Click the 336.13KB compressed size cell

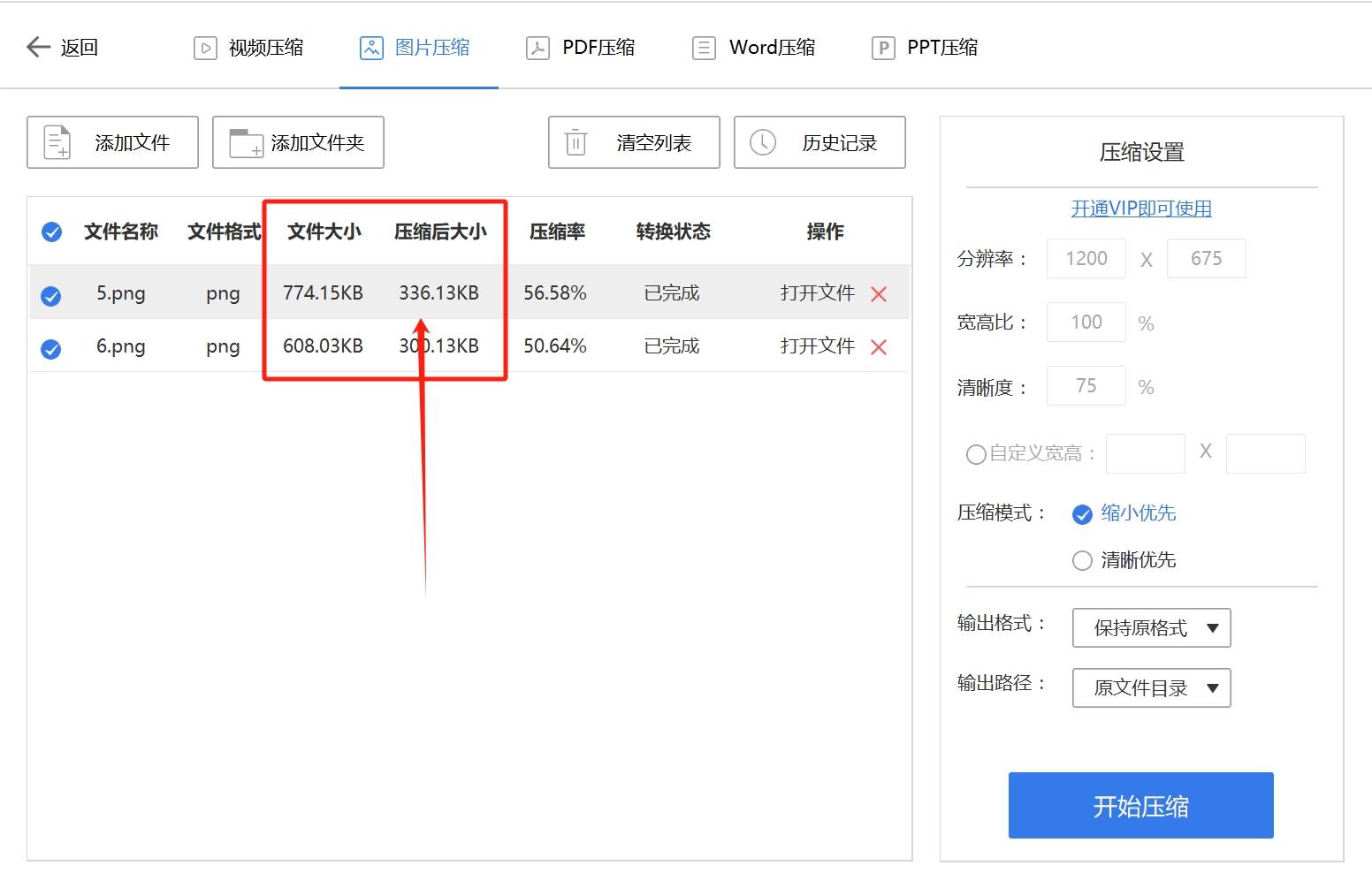coord(438,293)
